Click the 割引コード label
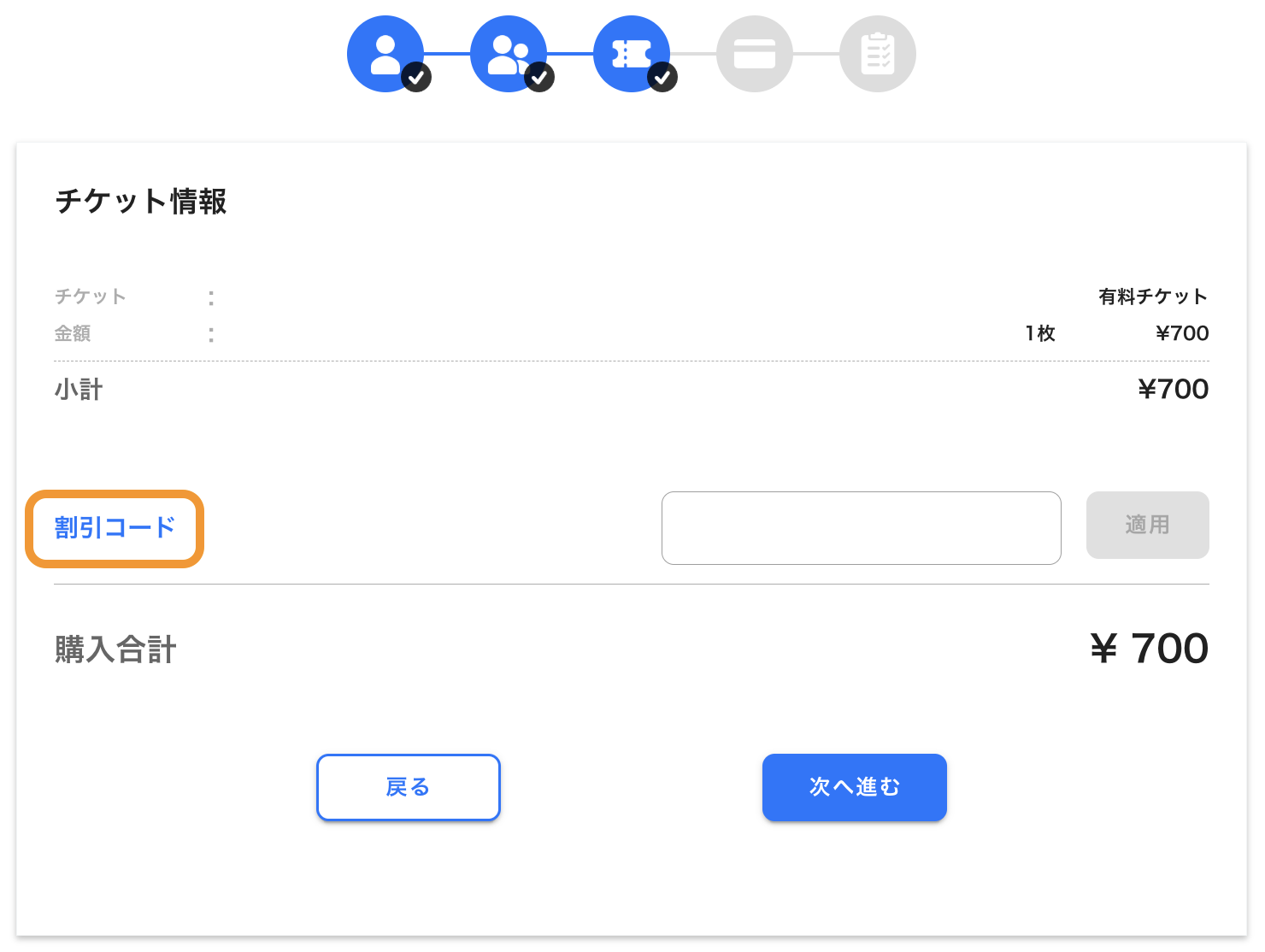The image size is (1265, 952). (x=115, y=528)
